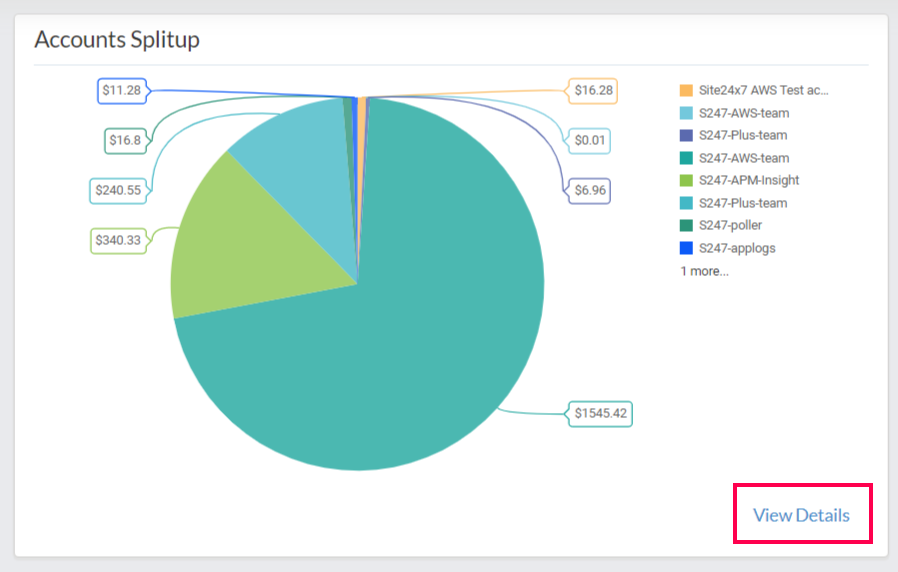Toggle the S247-applogs legend entry
This screenshot has height=572, width=898.
(737, 248)
